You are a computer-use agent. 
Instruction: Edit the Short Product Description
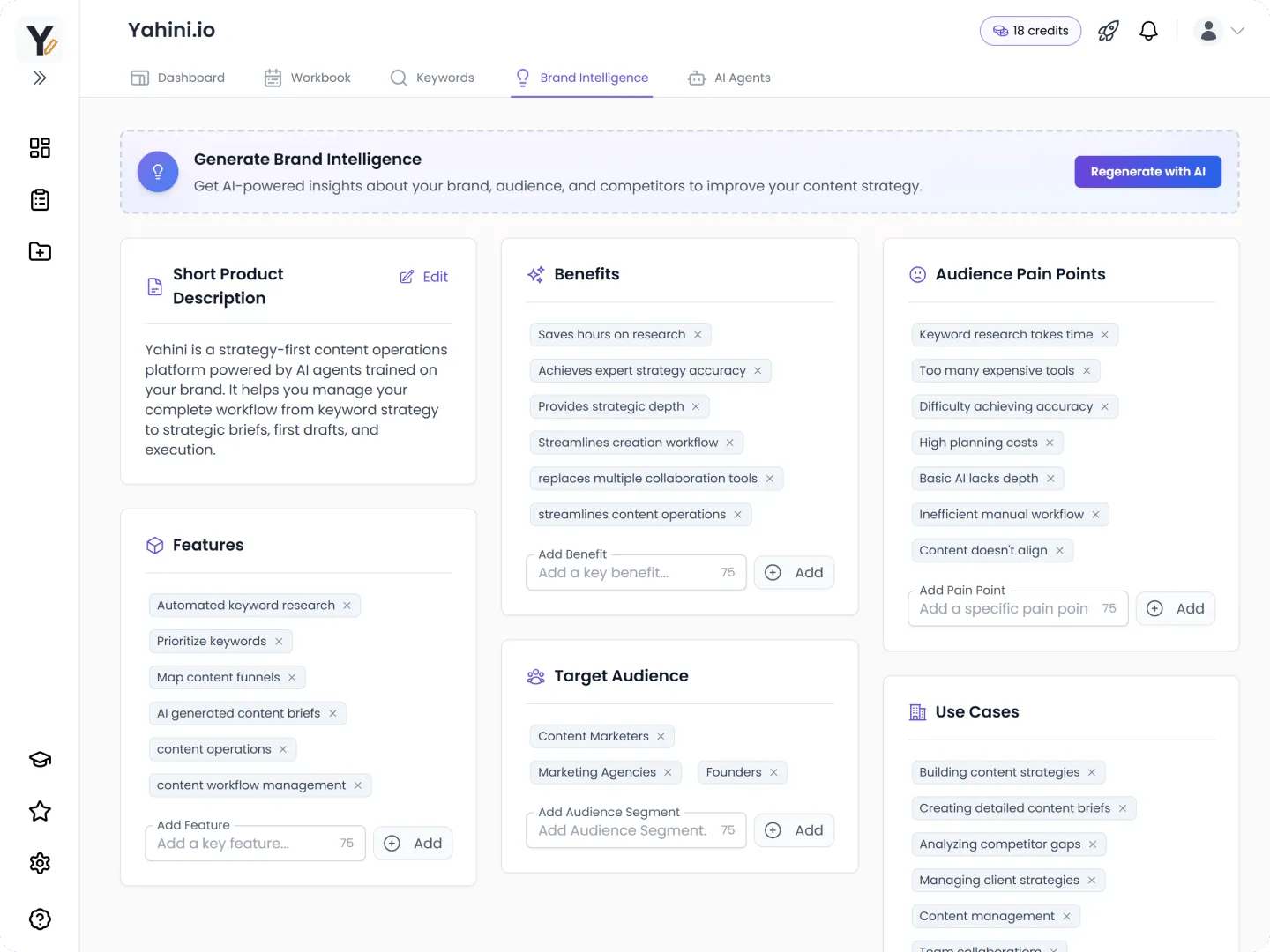[x=423, y=276]
